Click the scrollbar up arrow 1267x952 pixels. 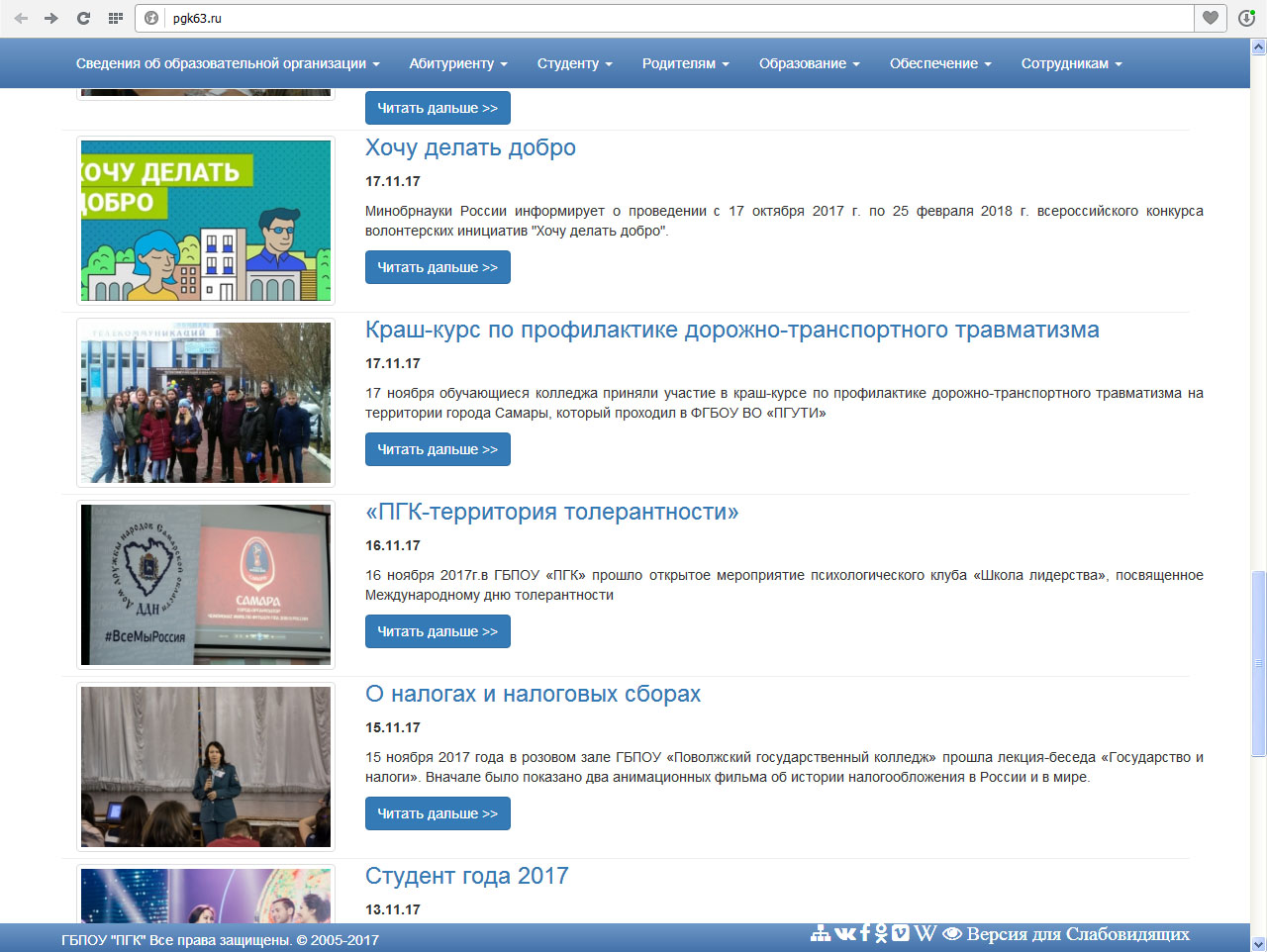1258,47
